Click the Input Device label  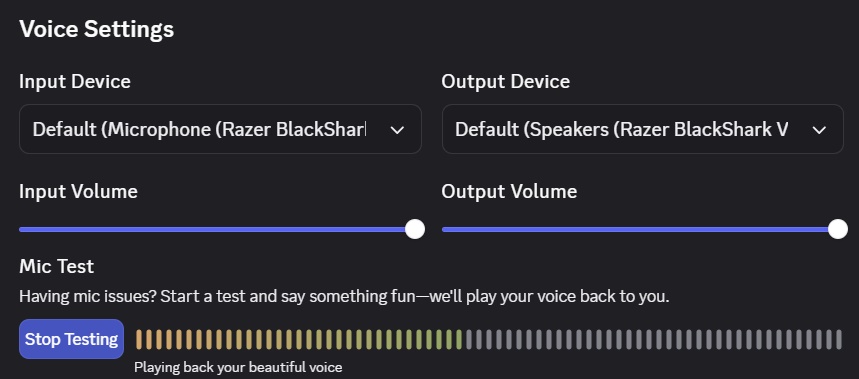[75, 82]
